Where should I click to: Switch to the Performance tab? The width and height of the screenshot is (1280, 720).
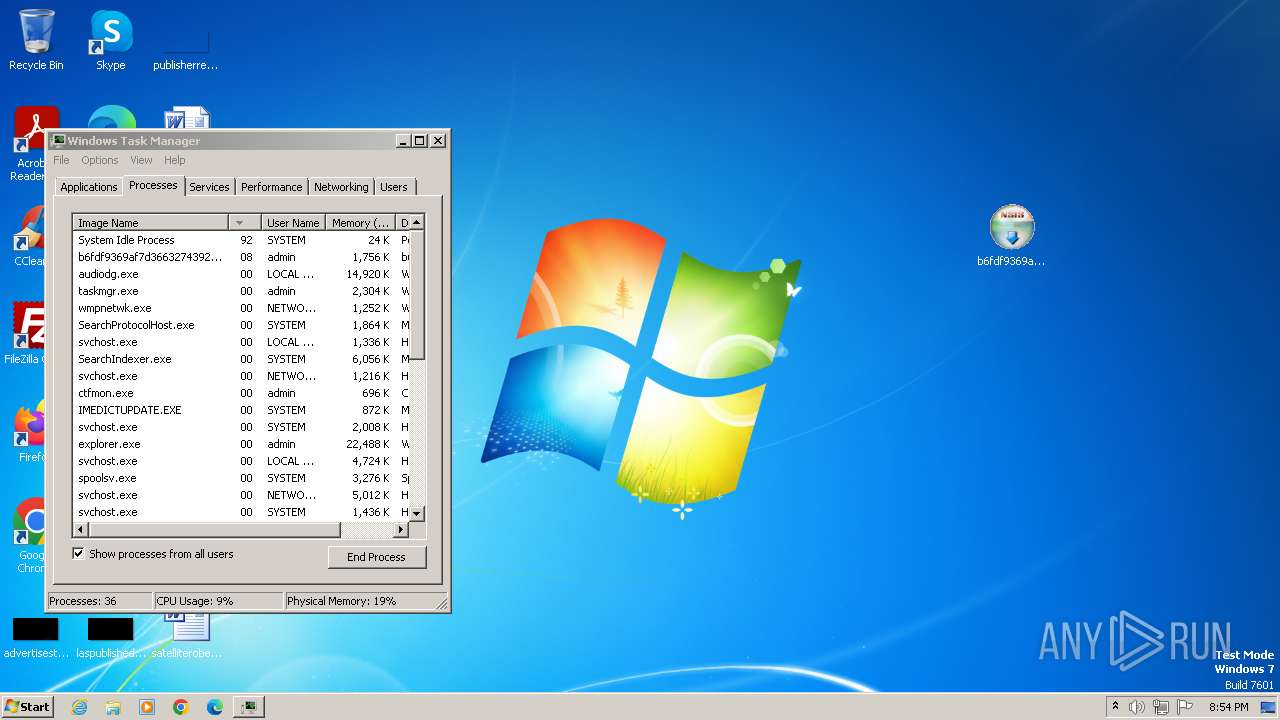point(271,187)
